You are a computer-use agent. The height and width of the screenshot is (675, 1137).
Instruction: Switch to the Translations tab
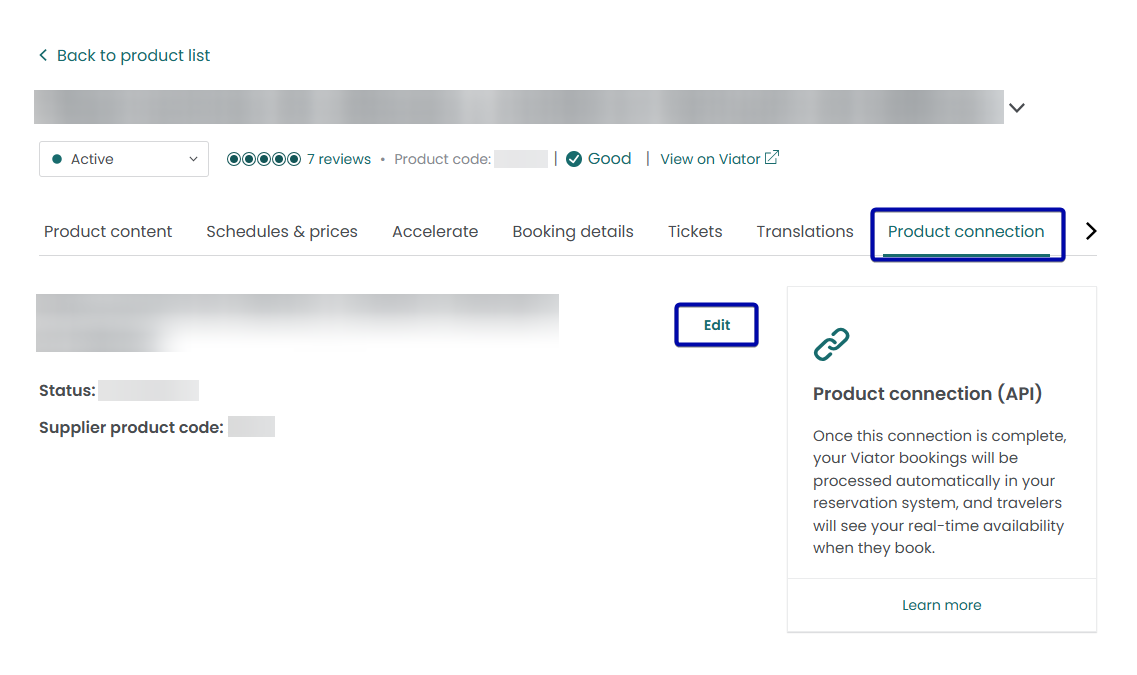click(805, 231)
